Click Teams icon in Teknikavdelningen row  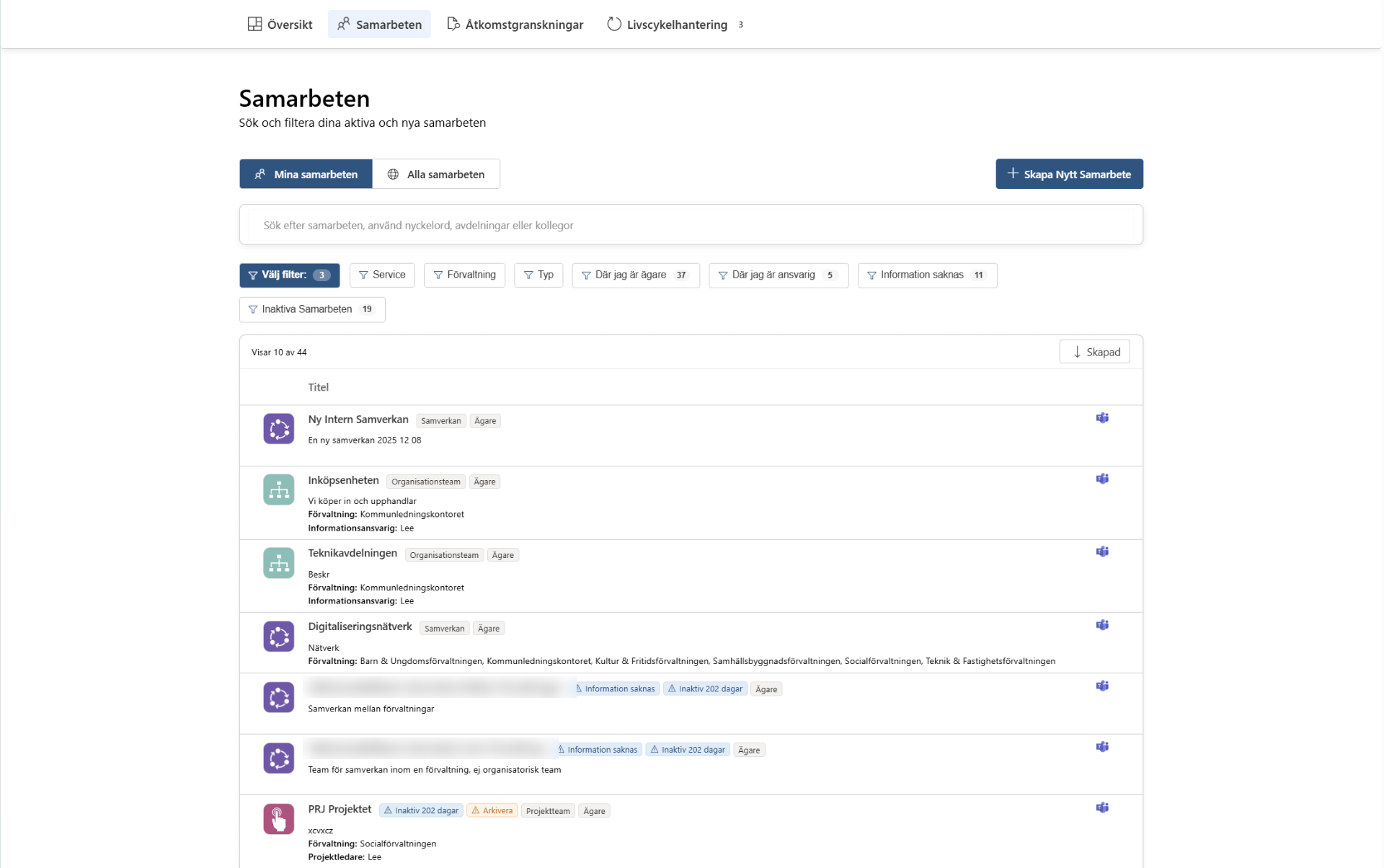pos(1102,552)
